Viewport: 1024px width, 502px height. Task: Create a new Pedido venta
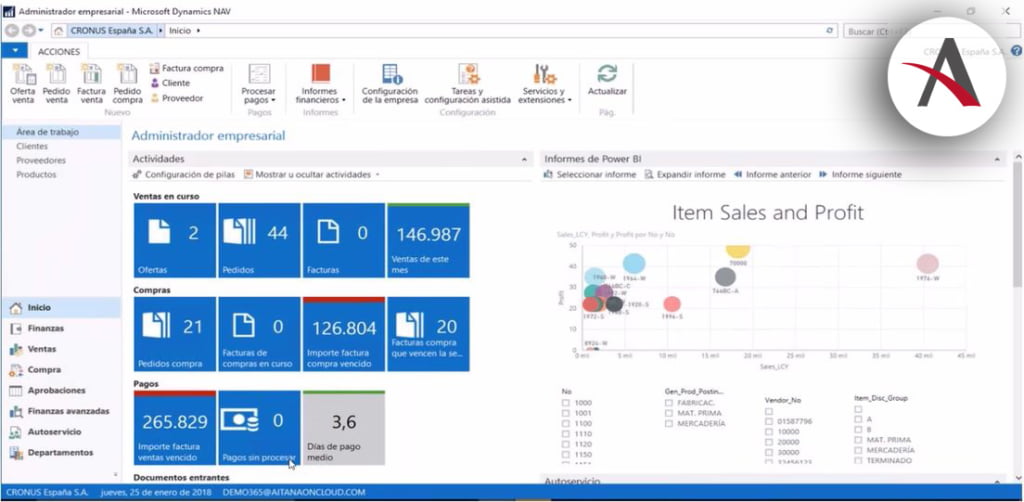pos(56,84)
